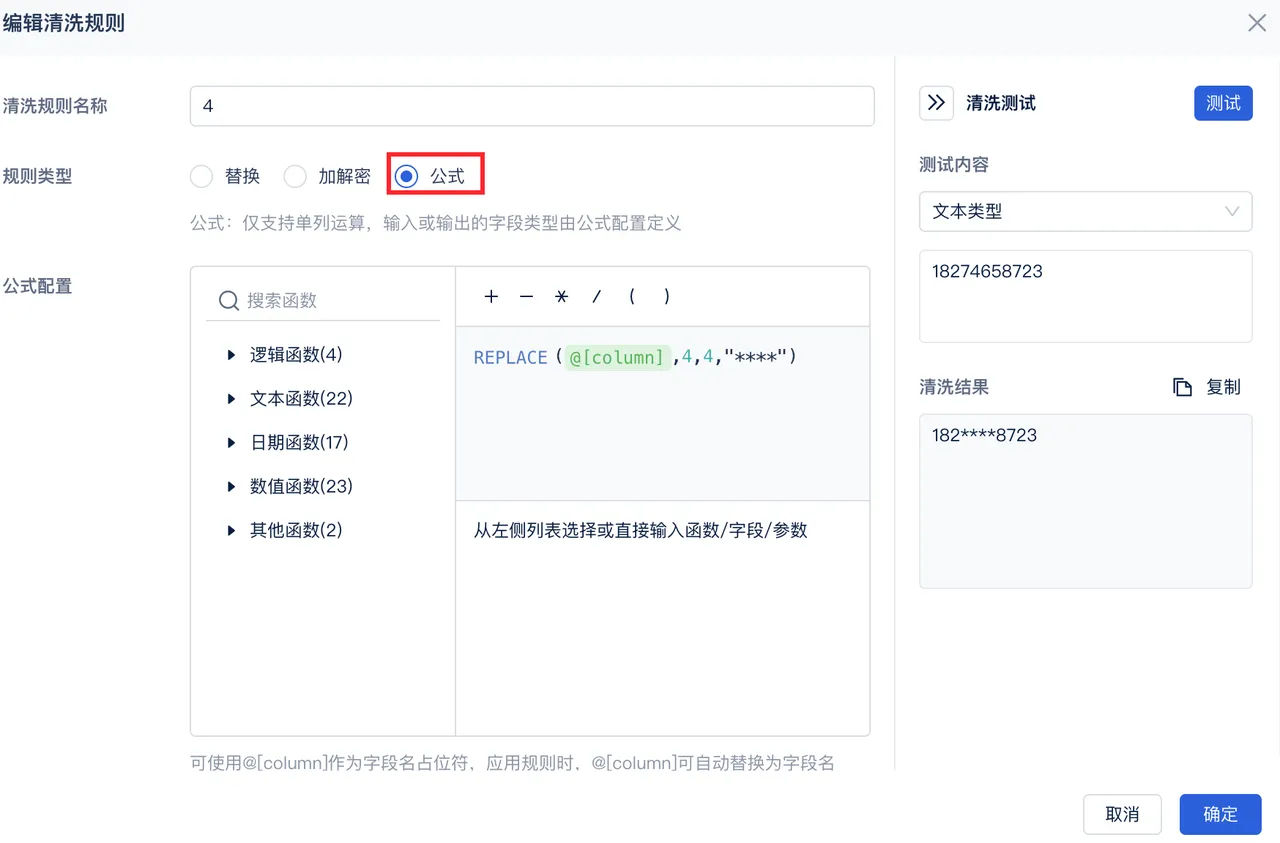Image resolution: width=1280 pixels, height=843 pixels.
Task: Insert the multiply operator into formula
Action: coord(562,296)
